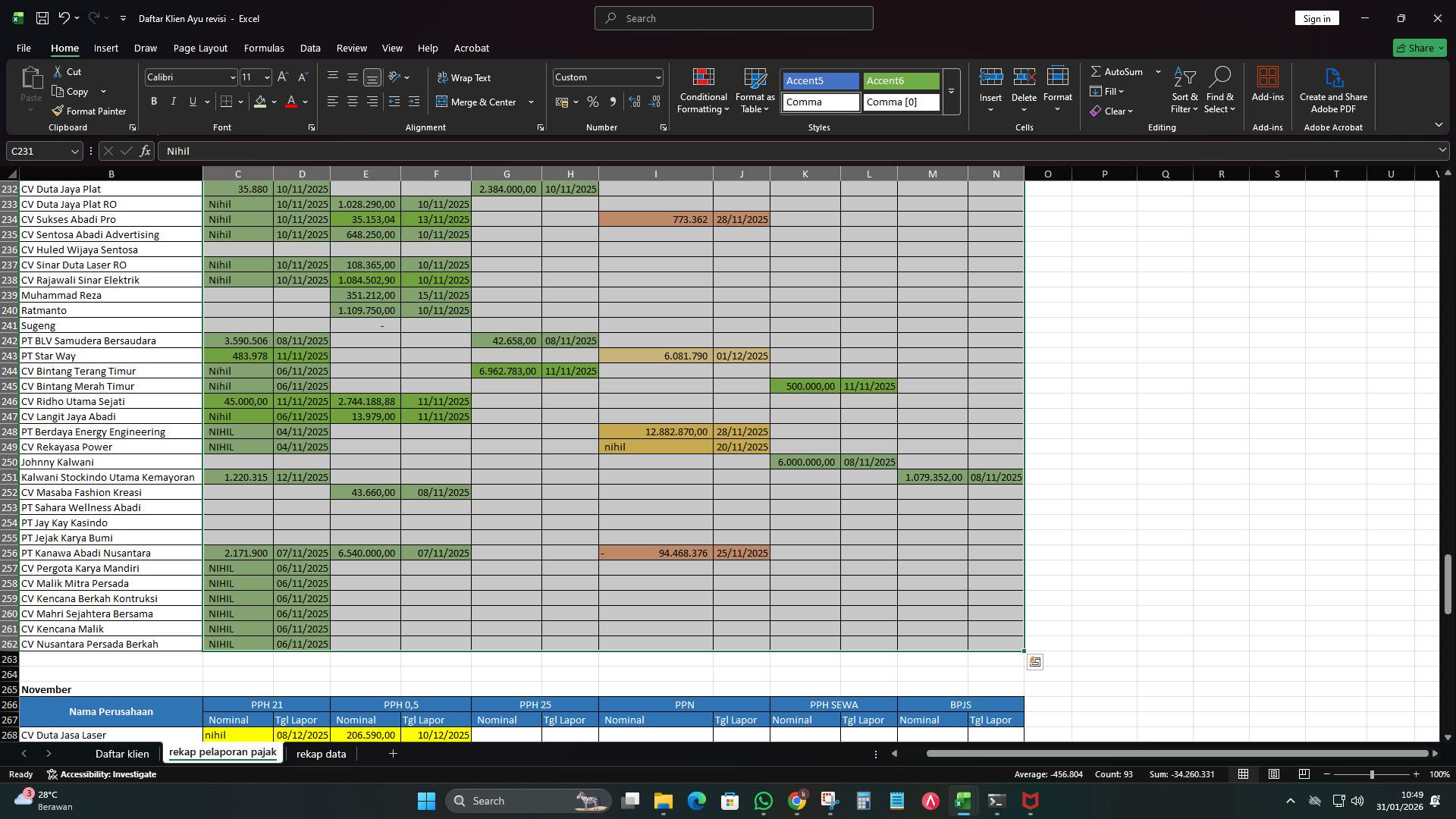Open the Custom number format dropdown
This screenshot has width=1456, height=819.
point(656,77)
